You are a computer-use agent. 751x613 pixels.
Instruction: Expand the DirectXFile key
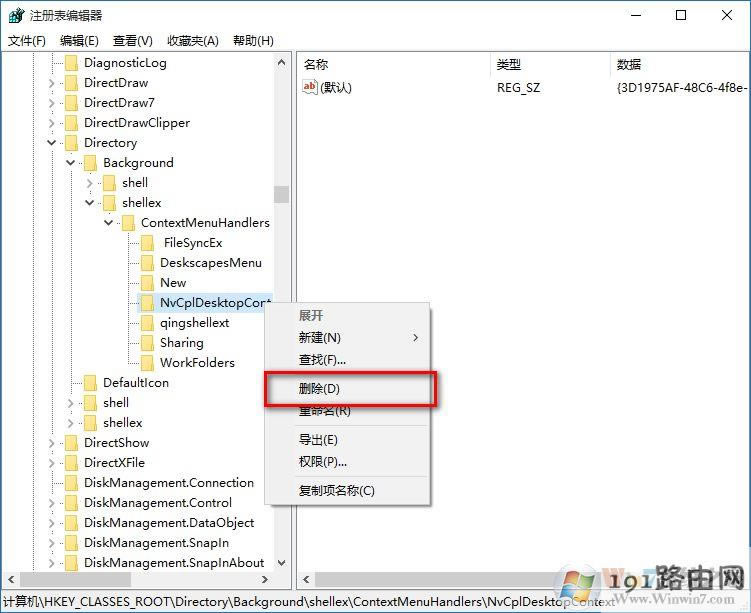click(x=52, y=463)
